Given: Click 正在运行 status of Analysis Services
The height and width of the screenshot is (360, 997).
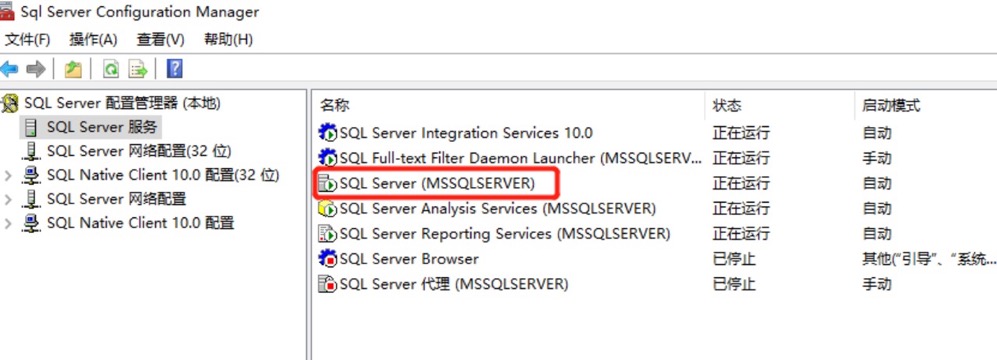Looking at the screenshot, I should pyautogui.click(x=741, y=208).
